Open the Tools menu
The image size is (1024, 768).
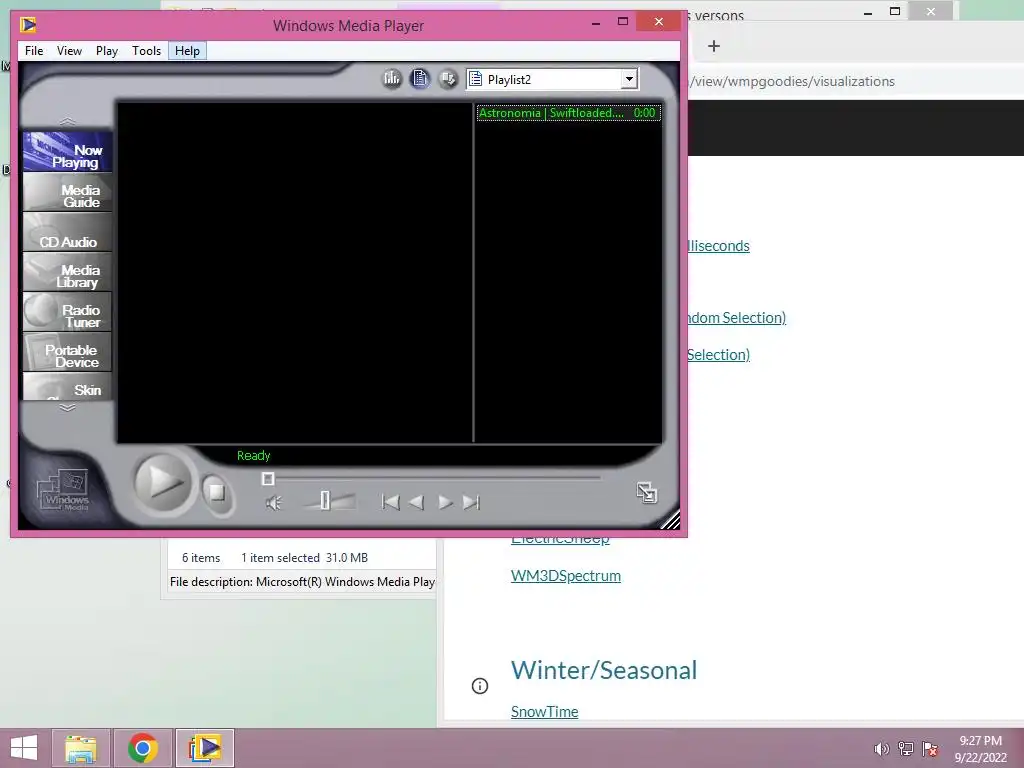click(x=146, y=50)
